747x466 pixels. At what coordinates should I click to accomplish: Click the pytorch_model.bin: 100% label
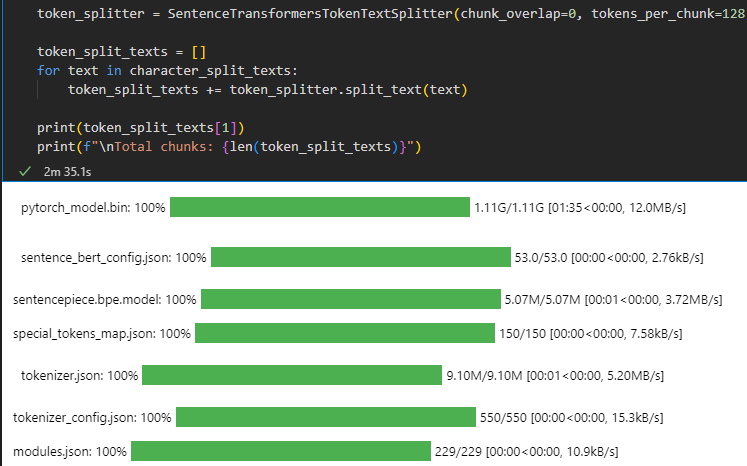pos(93,208)
